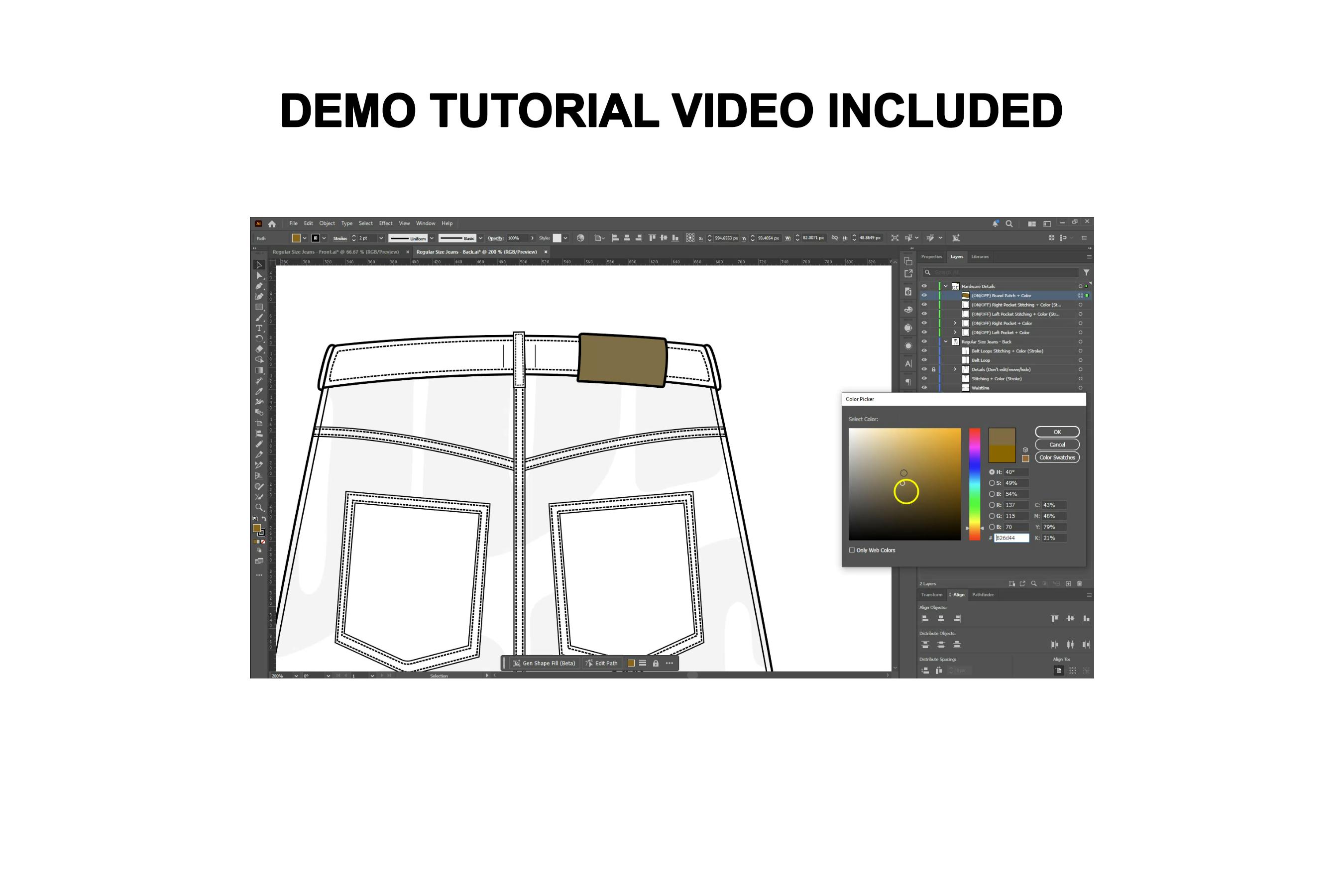Click the color field in Color Picker
This screenshot has width=1344, height=896.
click(x=904, y=484)
